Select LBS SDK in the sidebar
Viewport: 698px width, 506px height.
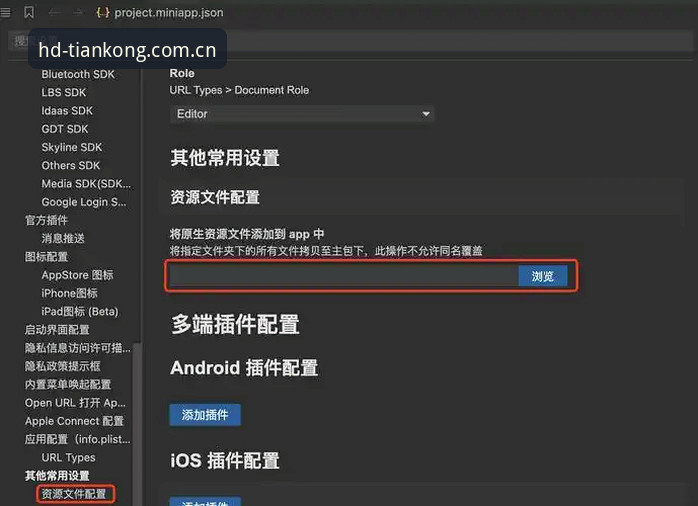point(64,93)
